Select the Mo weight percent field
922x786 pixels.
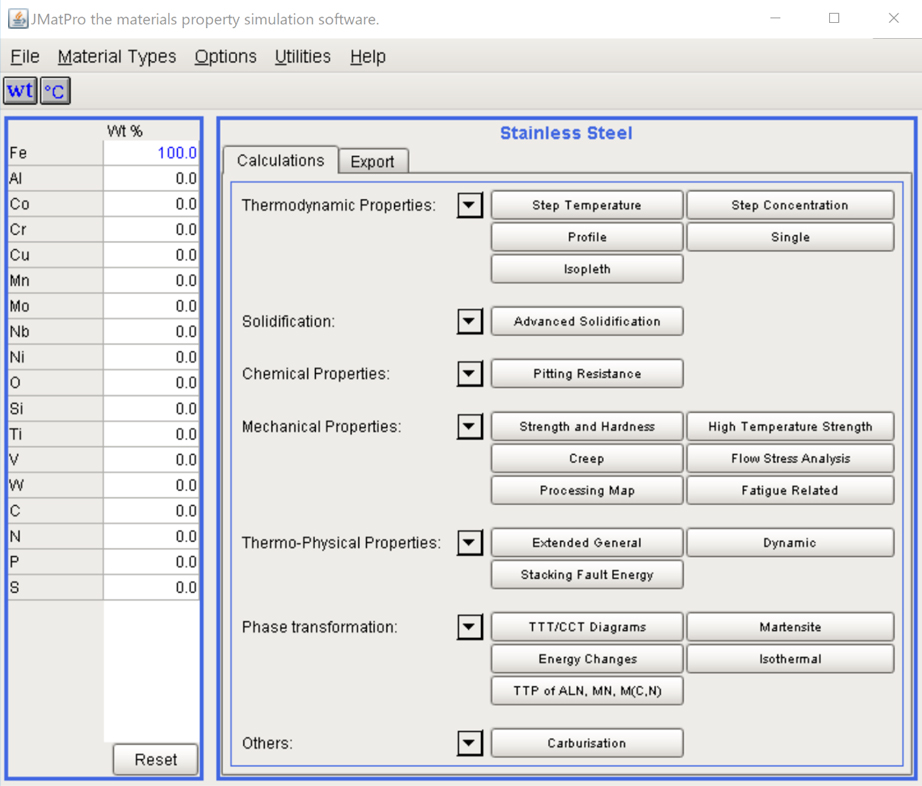click(151, 306)
